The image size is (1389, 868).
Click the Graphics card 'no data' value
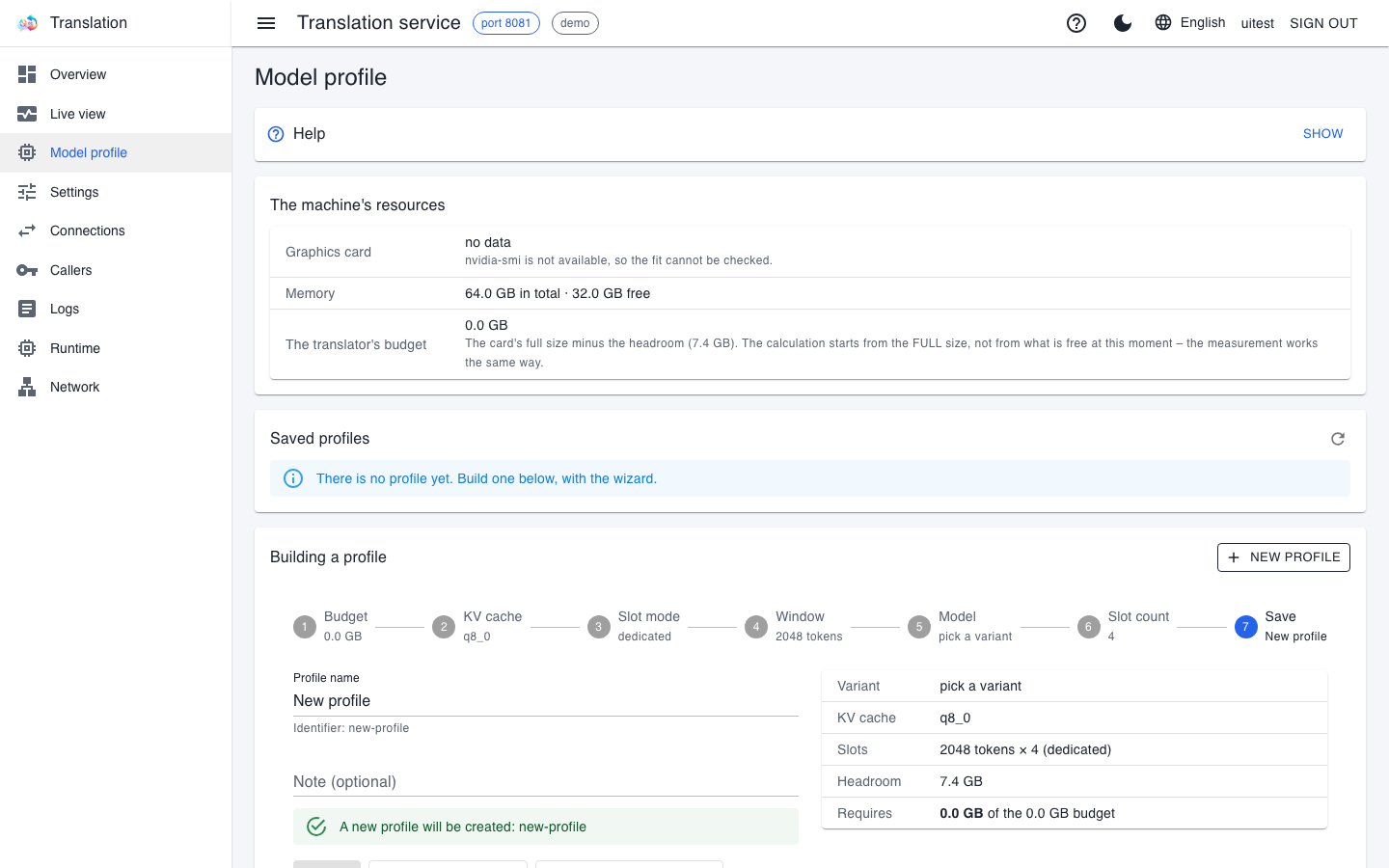coord(488,242)
